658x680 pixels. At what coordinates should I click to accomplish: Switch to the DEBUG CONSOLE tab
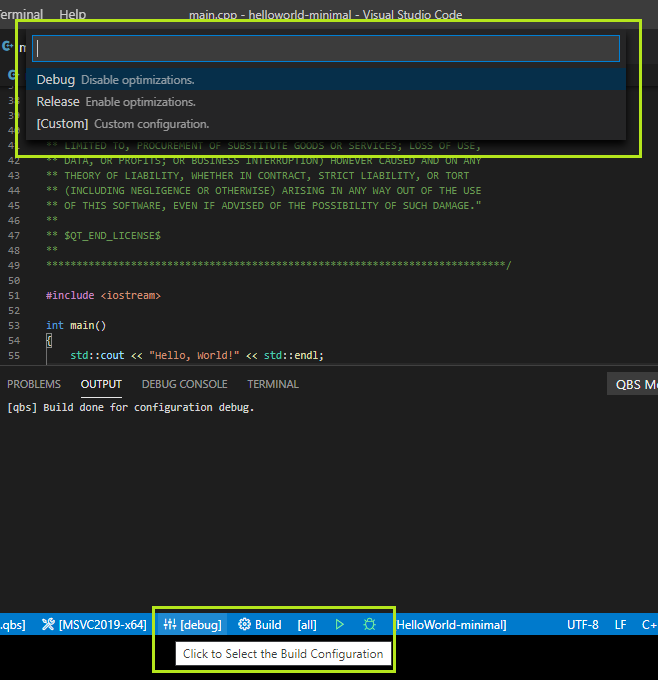pos(184,384)
